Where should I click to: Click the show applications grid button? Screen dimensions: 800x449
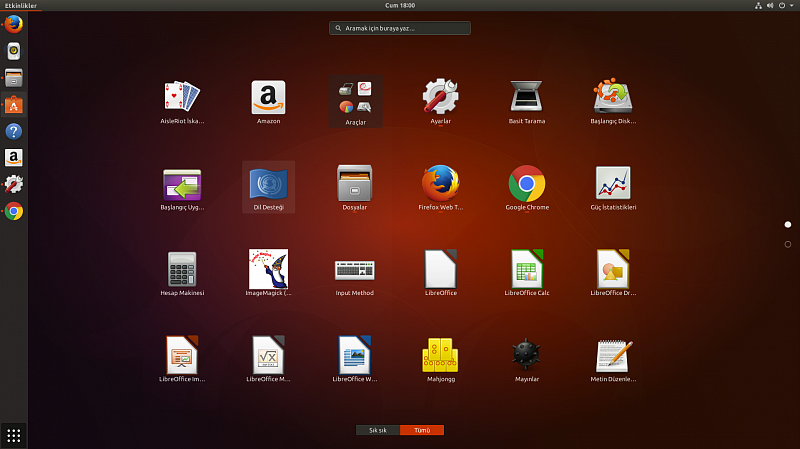(x=14, y=436)
